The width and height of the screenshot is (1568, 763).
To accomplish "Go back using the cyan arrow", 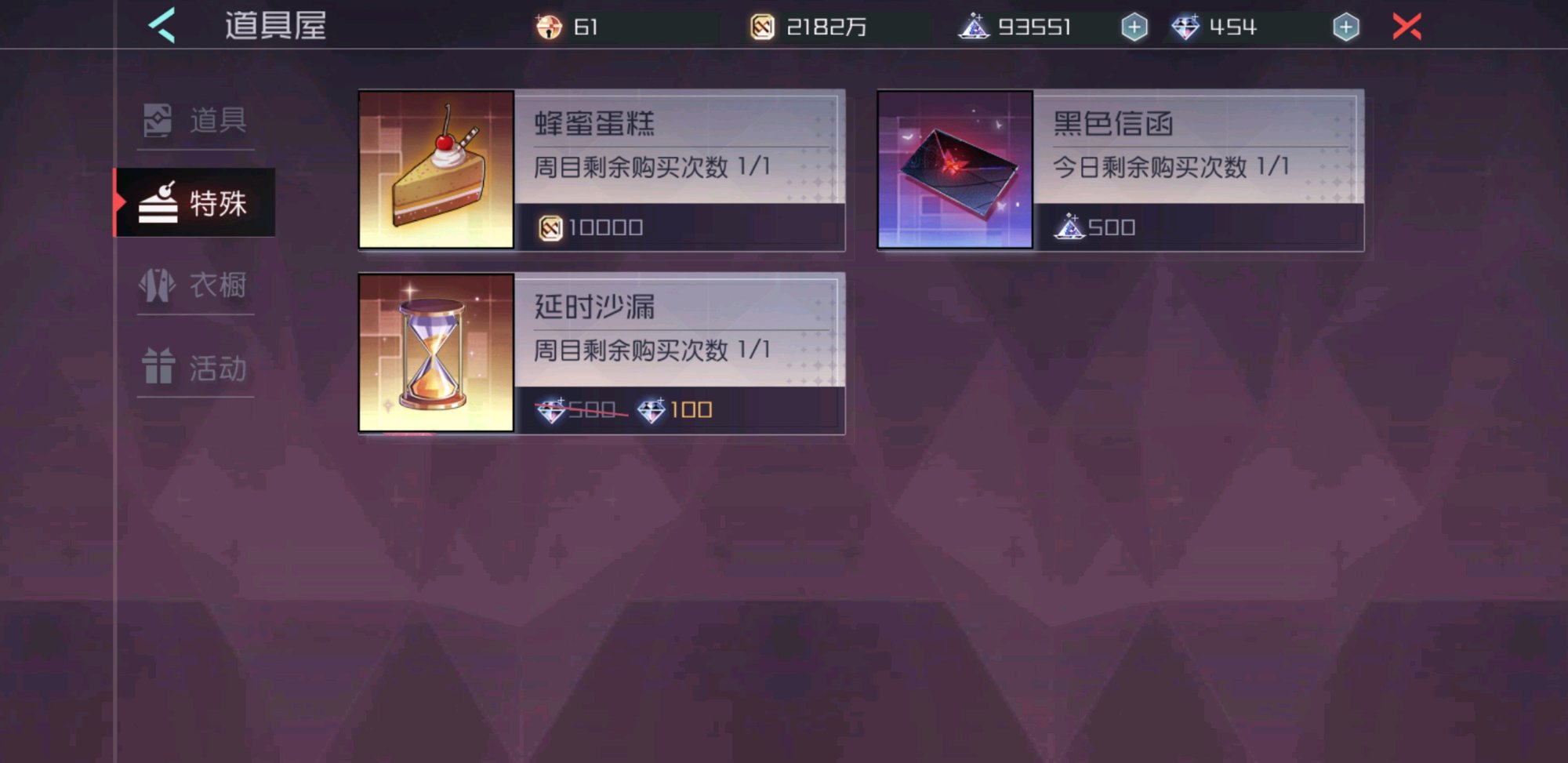I will coord(162,26).
